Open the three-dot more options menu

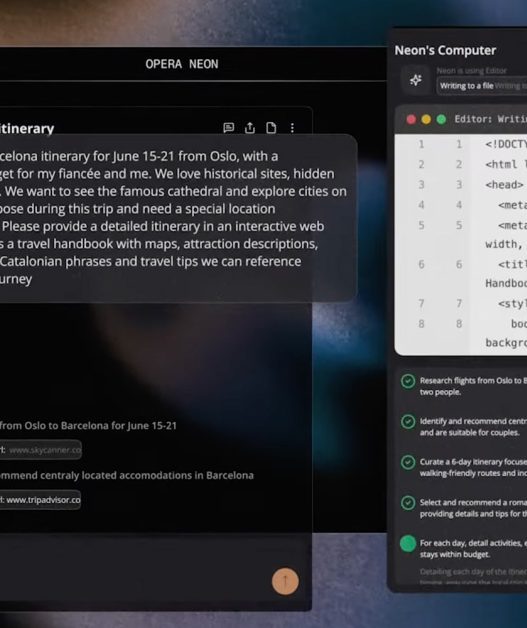tap(292, 128)
